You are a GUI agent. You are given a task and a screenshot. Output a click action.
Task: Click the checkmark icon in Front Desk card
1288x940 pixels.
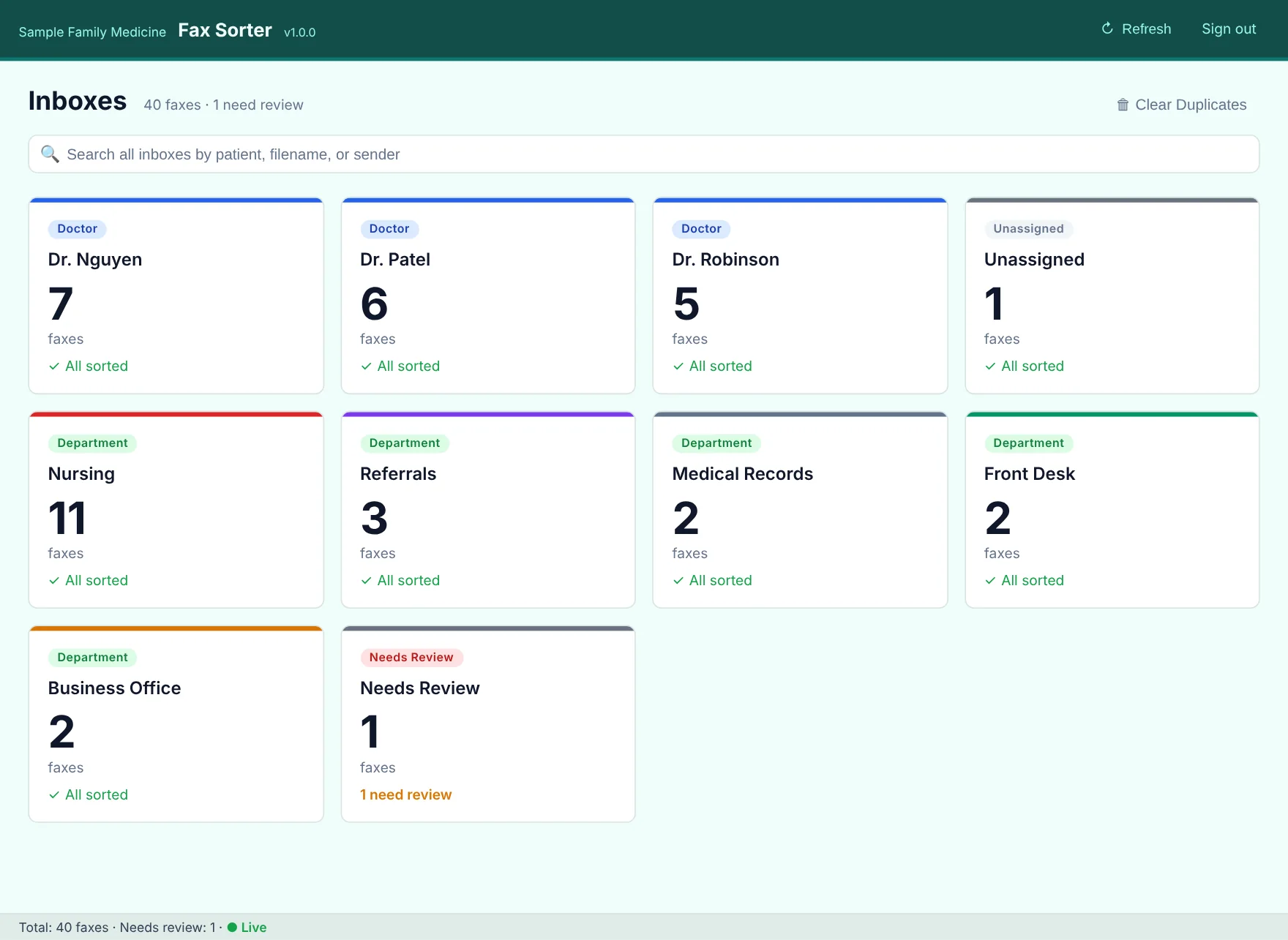pyautogui.click(x=990, y=580)
